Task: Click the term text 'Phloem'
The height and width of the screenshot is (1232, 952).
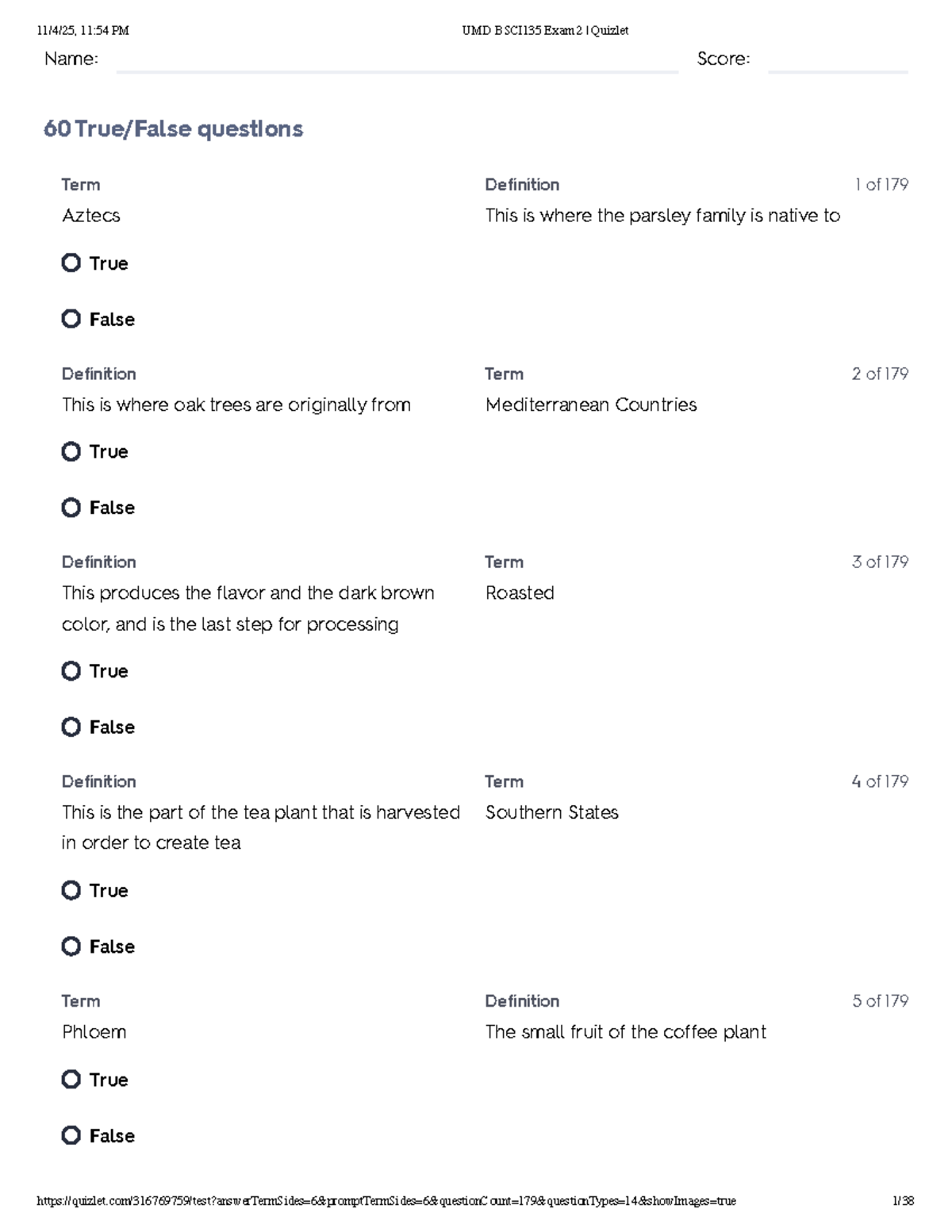Action: tap(94, 1032)
